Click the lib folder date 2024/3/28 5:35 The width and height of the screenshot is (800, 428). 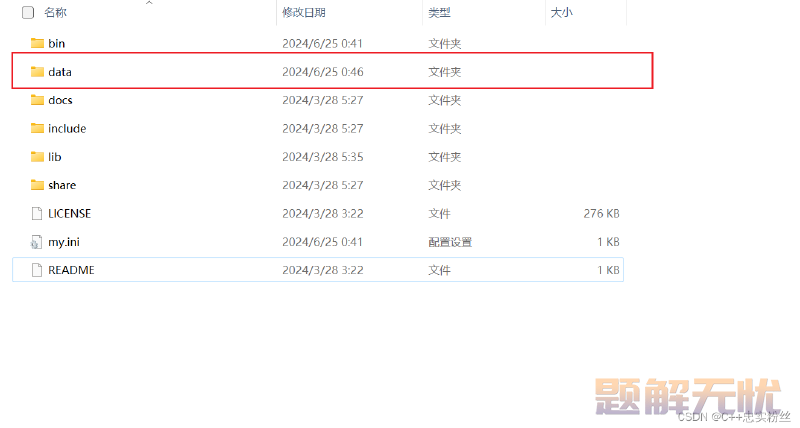coord(323,157)
